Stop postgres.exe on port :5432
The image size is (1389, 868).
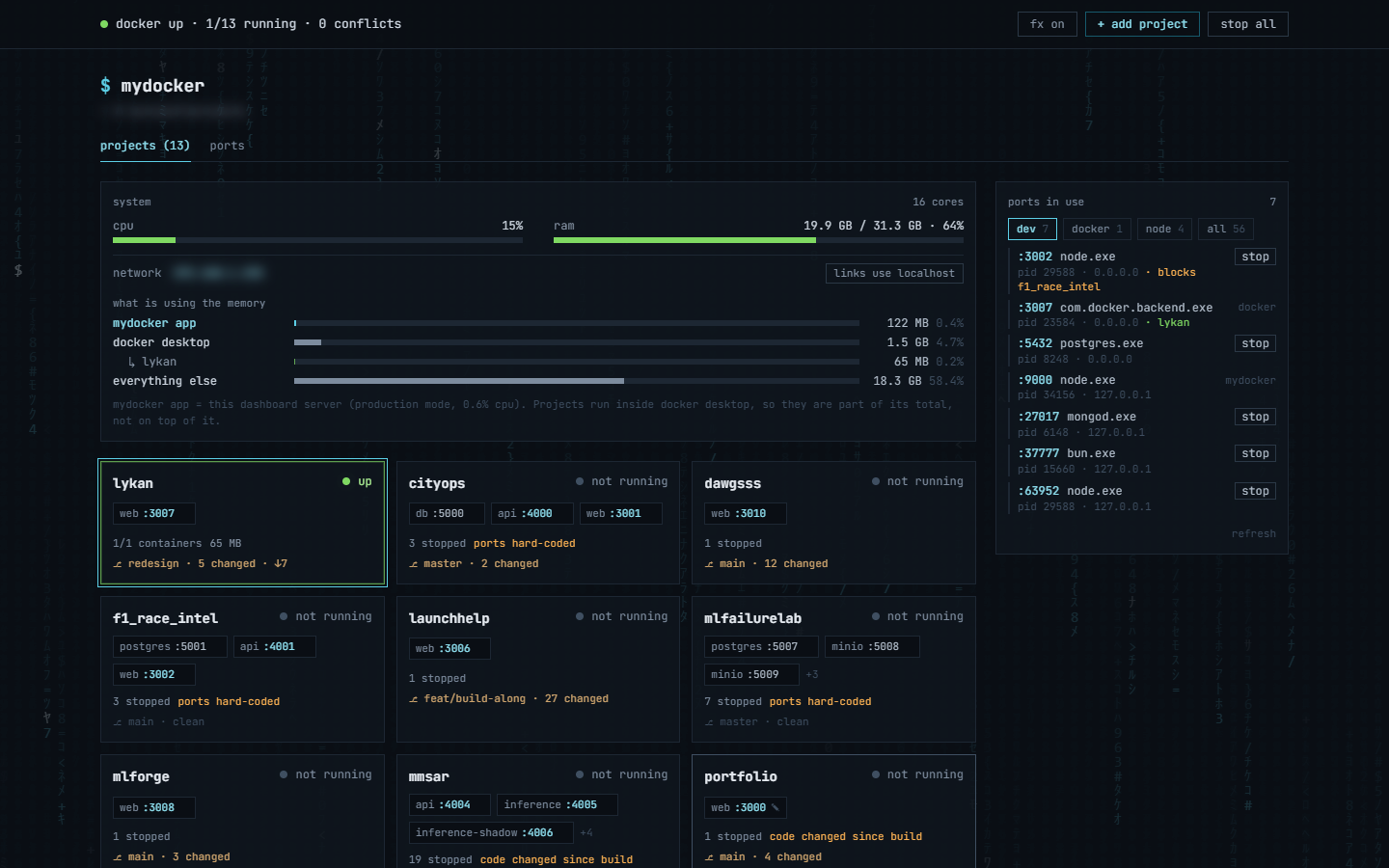point(1255,343)
